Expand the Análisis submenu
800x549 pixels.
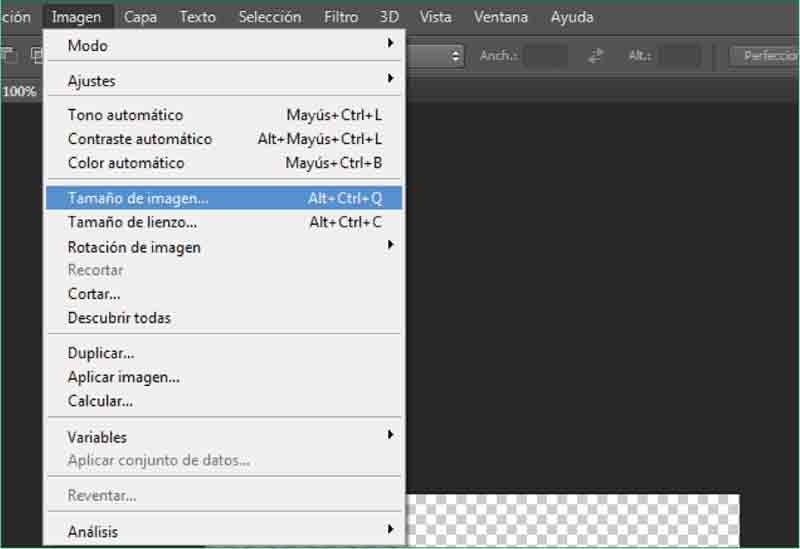pos(225,532)
